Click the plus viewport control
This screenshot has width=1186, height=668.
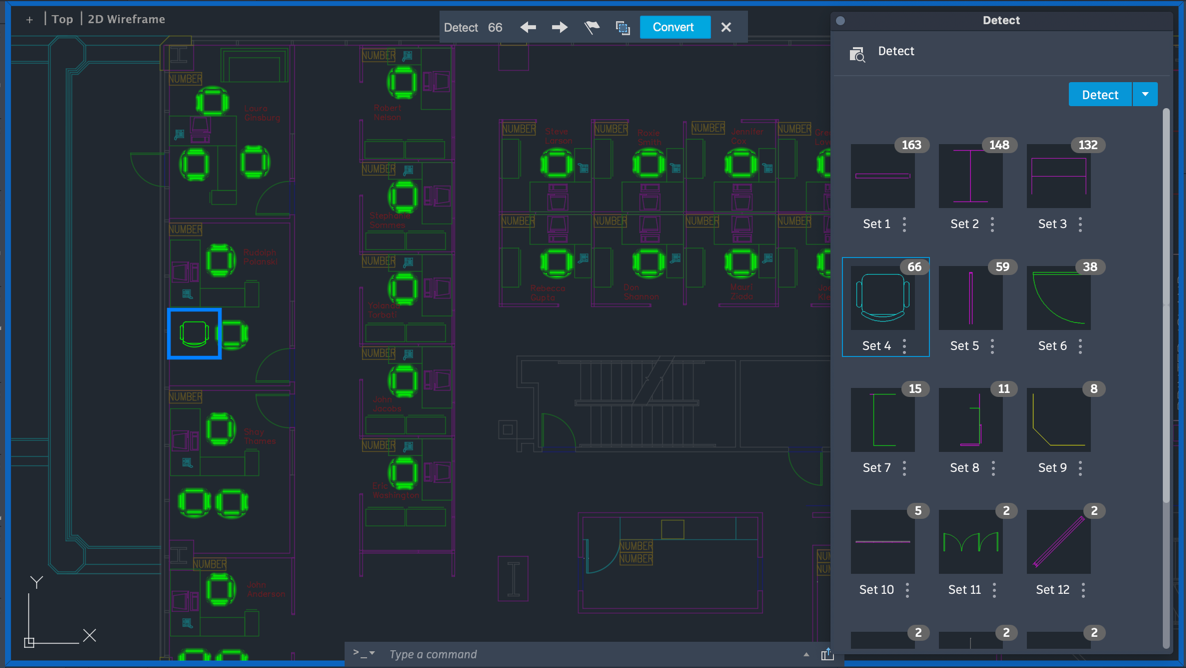point(29,20)
